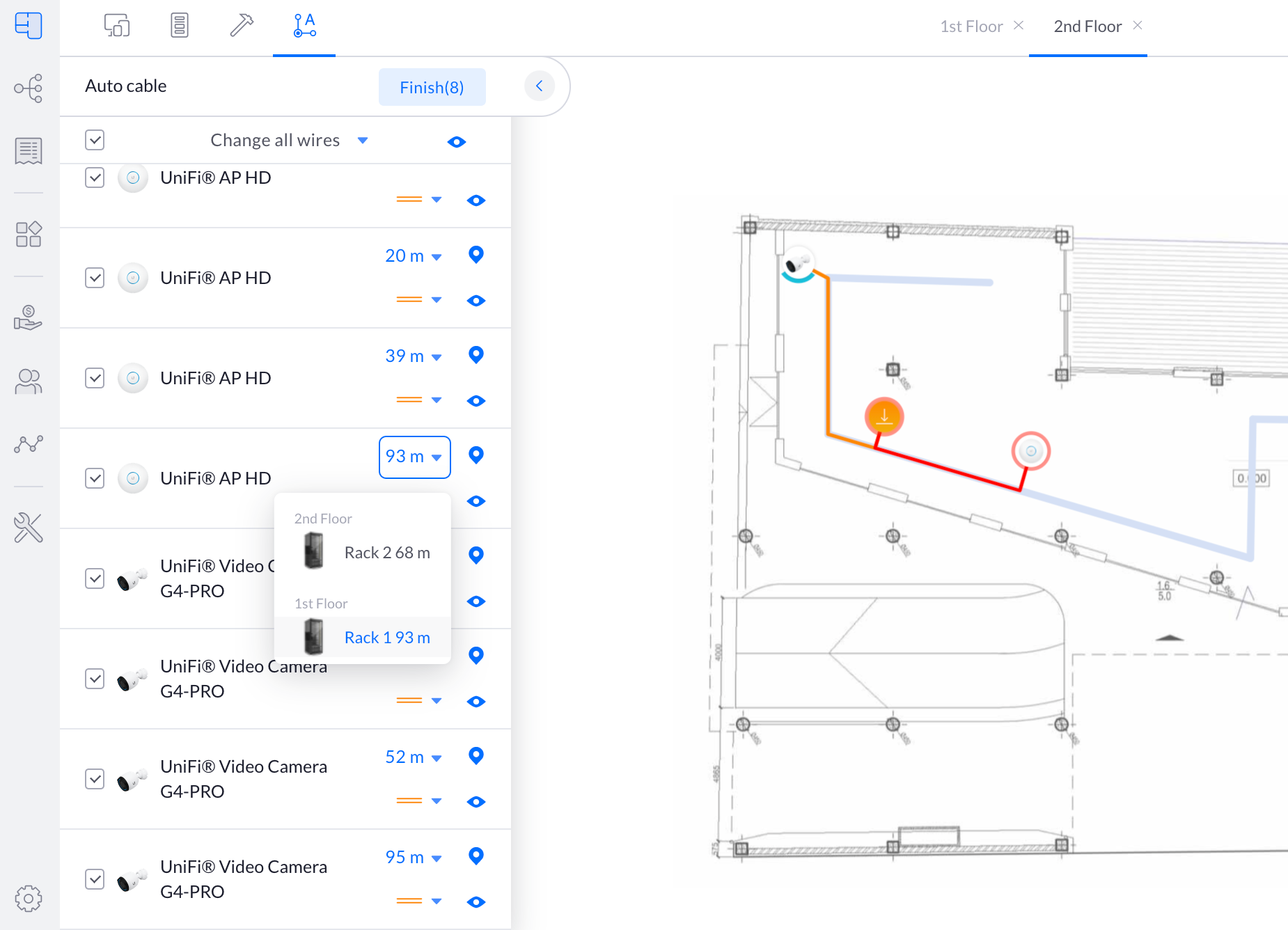Expand the Change all wires dropdown
1288x930 pixels.
click(x=363, y=141)
